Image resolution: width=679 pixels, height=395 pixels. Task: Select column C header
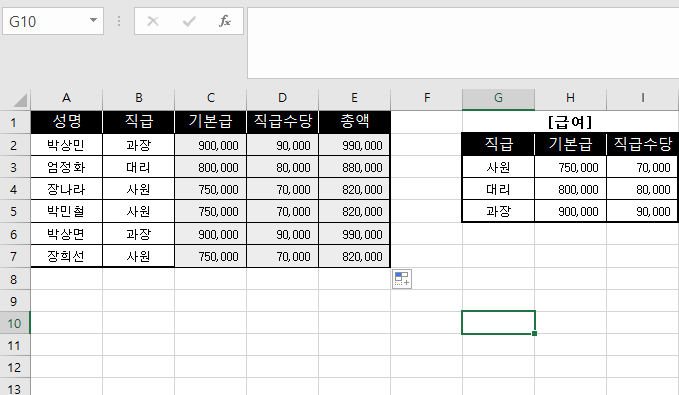coord(210,99)
